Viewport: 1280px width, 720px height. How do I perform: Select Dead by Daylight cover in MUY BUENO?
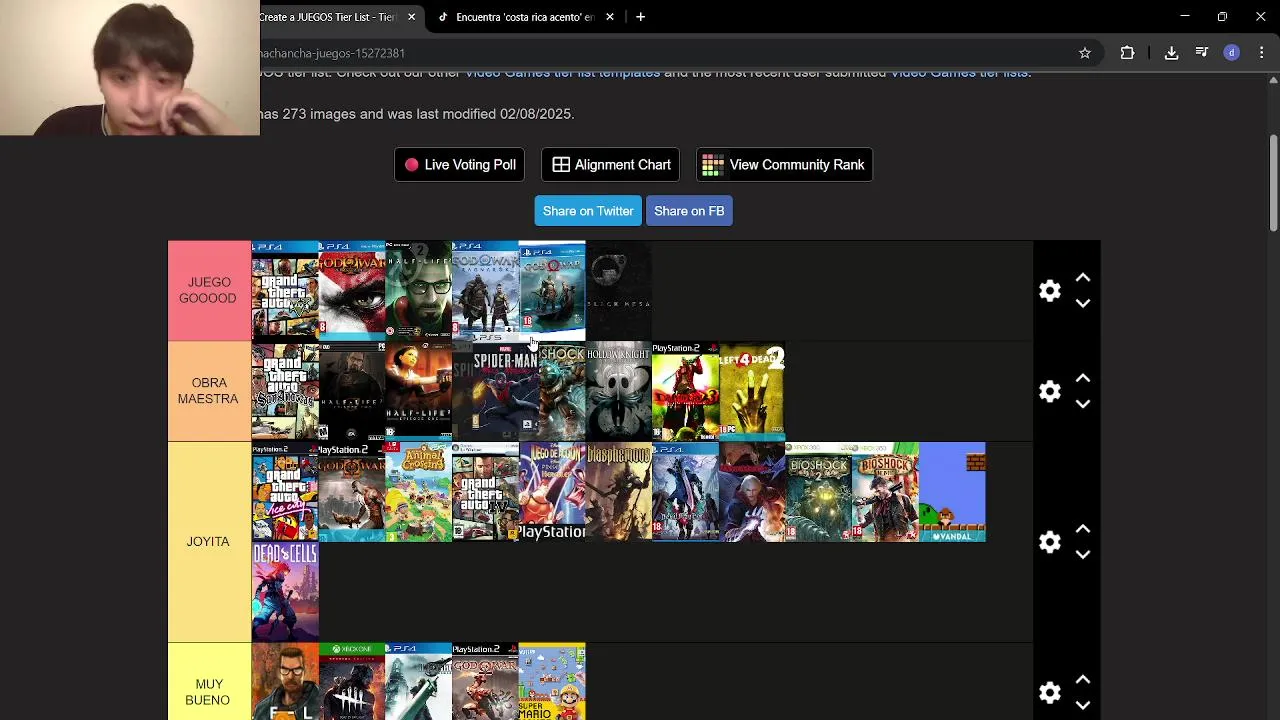click(x=352, y=682)
